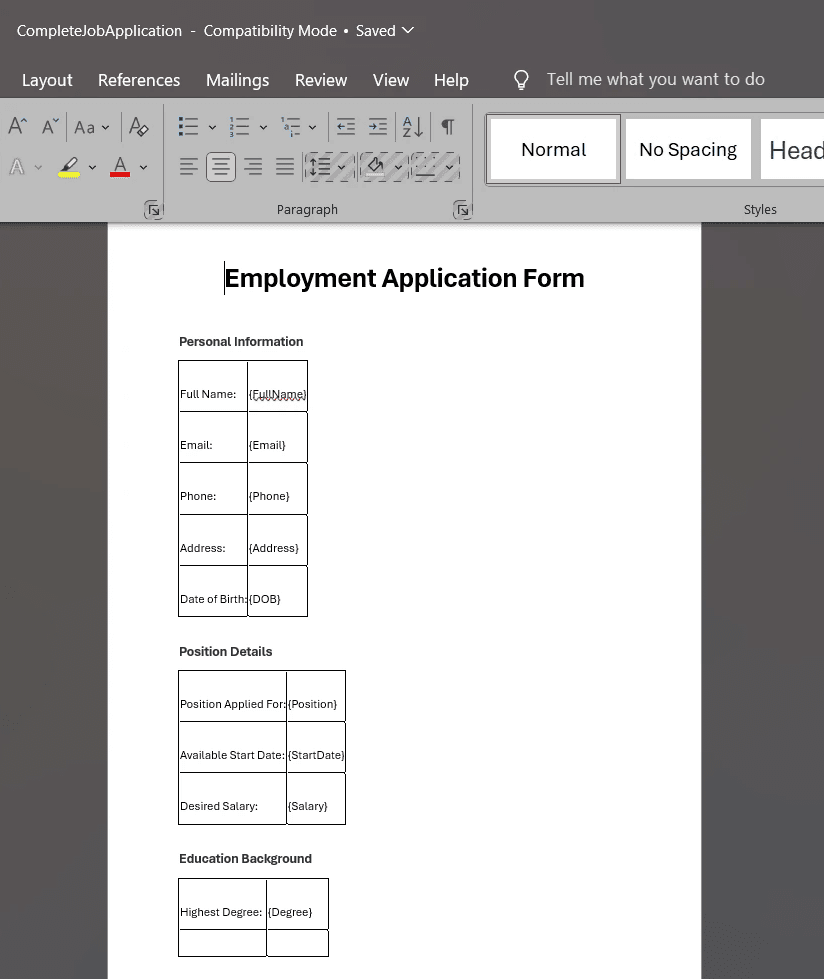
Task: Open the Borders dropdown arrow
Action: pos(449,167)
